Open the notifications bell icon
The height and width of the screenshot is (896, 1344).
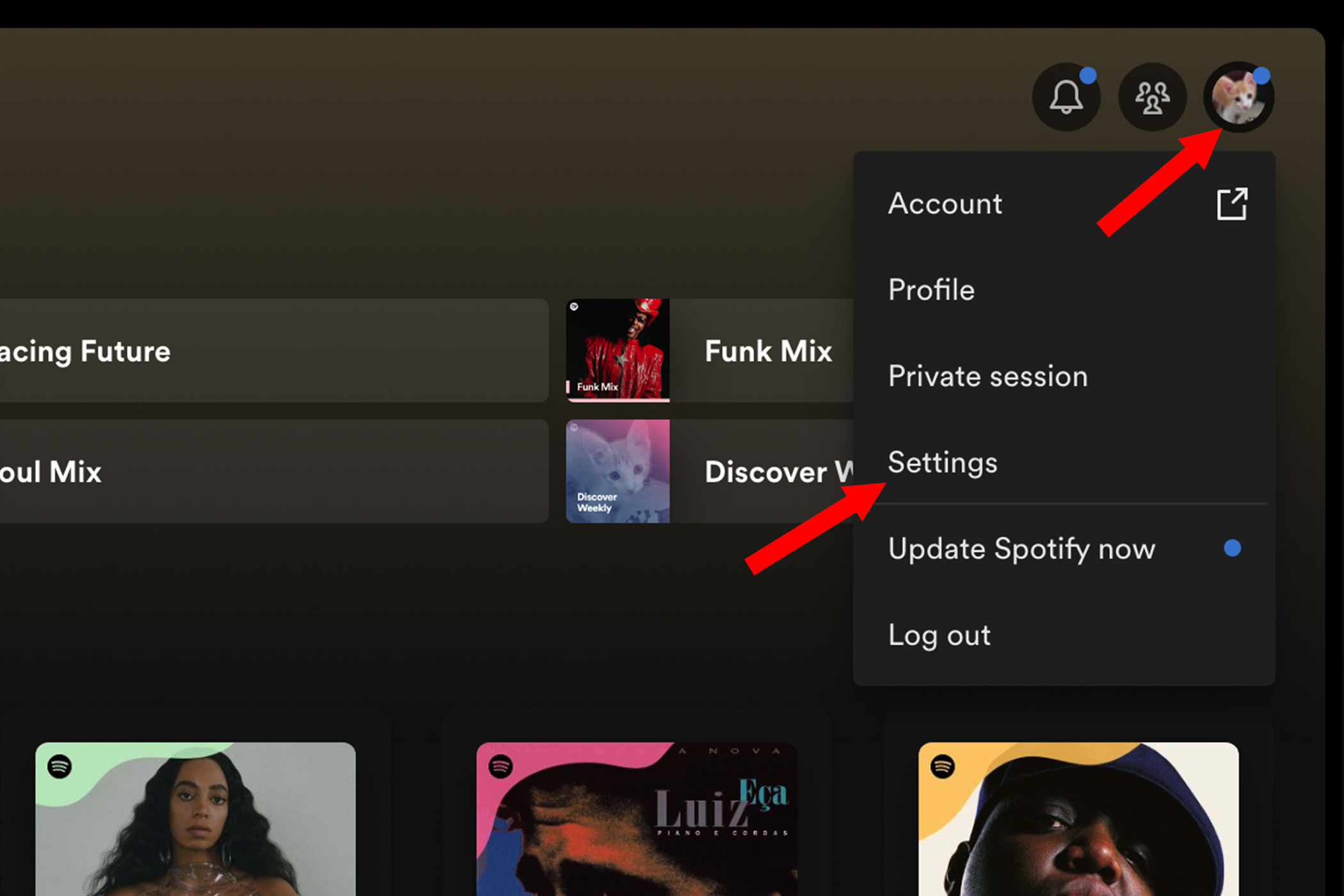1066,97
